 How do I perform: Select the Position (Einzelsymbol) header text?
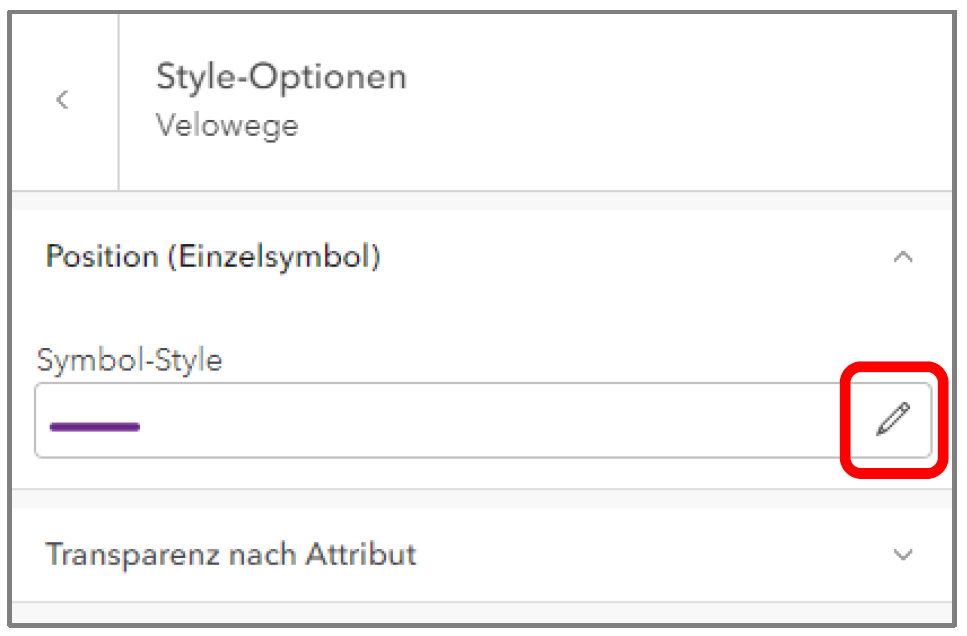213,257
